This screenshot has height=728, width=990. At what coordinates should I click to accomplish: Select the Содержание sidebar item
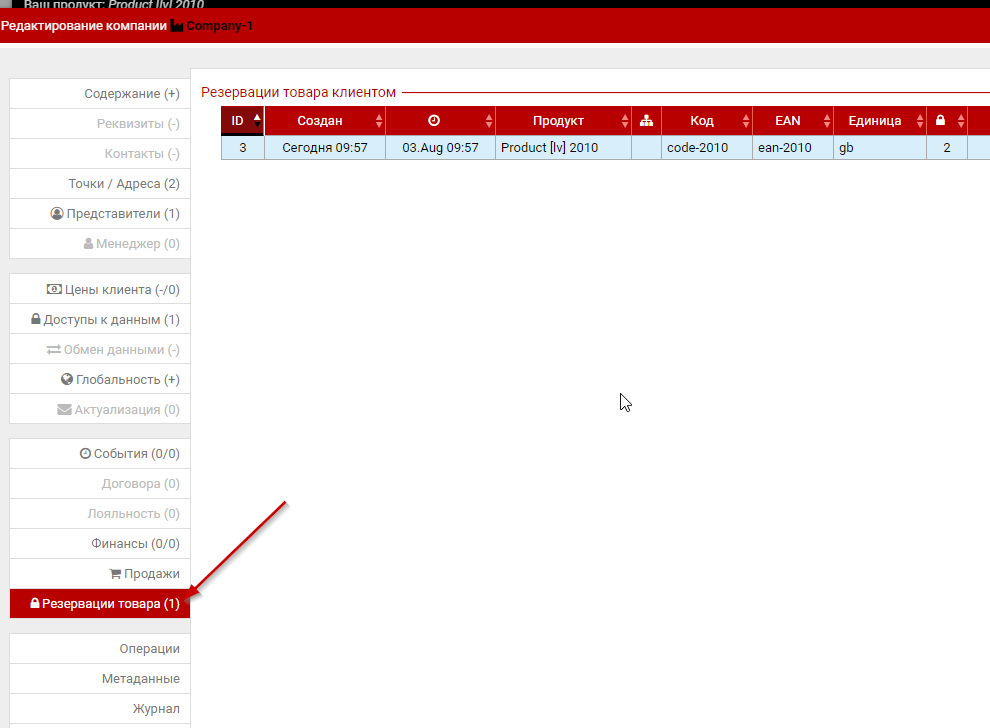tap(131, 94)
